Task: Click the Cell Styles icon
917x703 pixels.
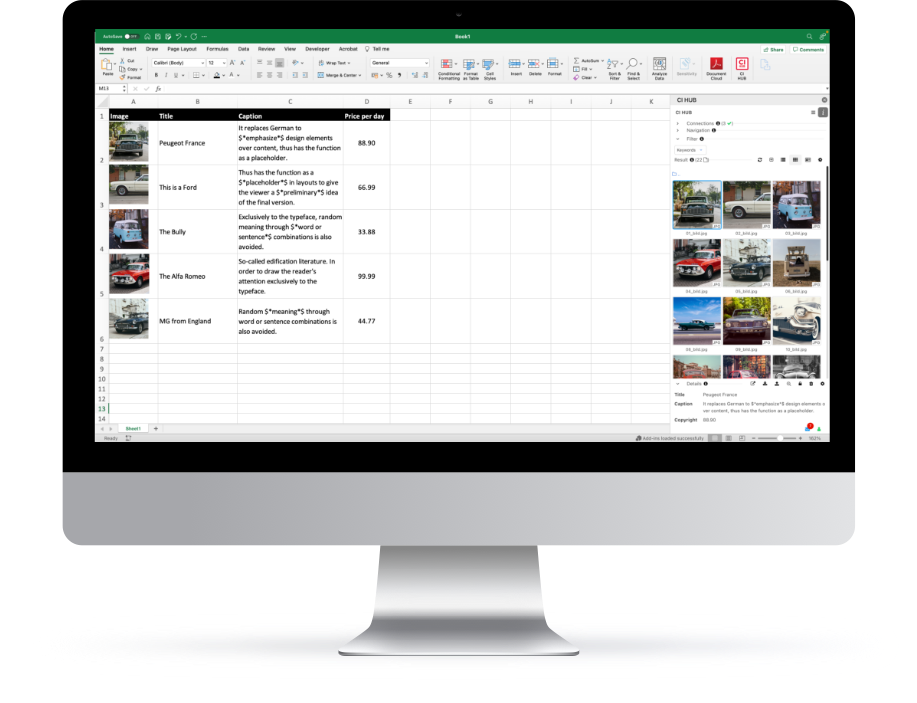Action: click(488, 64)
